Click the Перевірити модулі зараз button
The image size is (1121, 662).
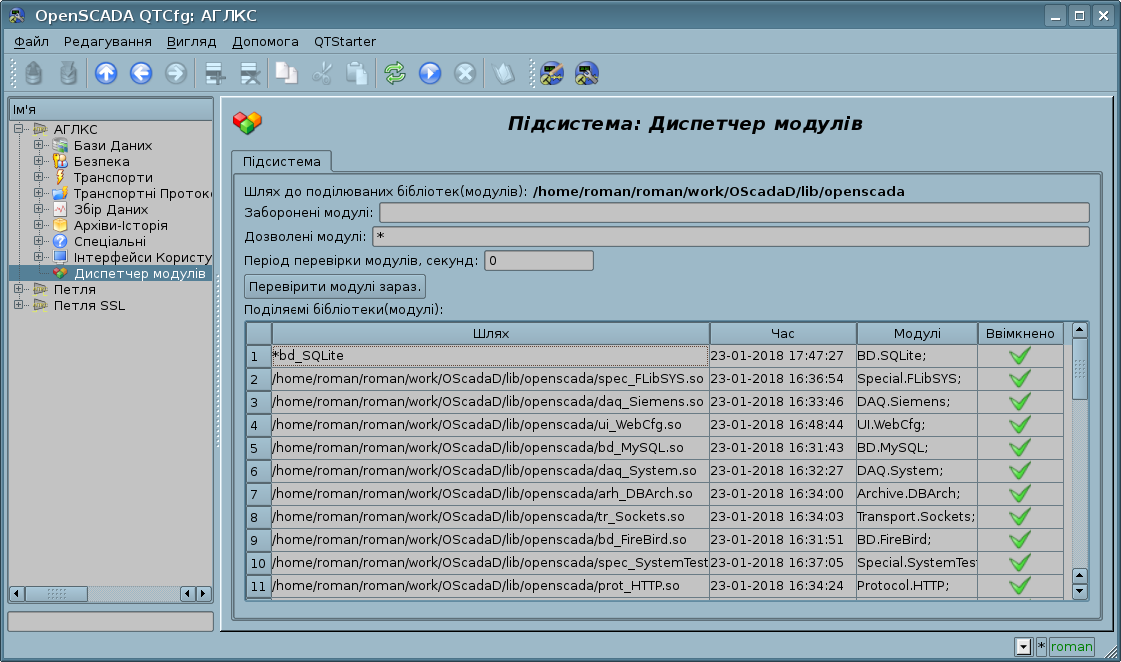(335, 287)
